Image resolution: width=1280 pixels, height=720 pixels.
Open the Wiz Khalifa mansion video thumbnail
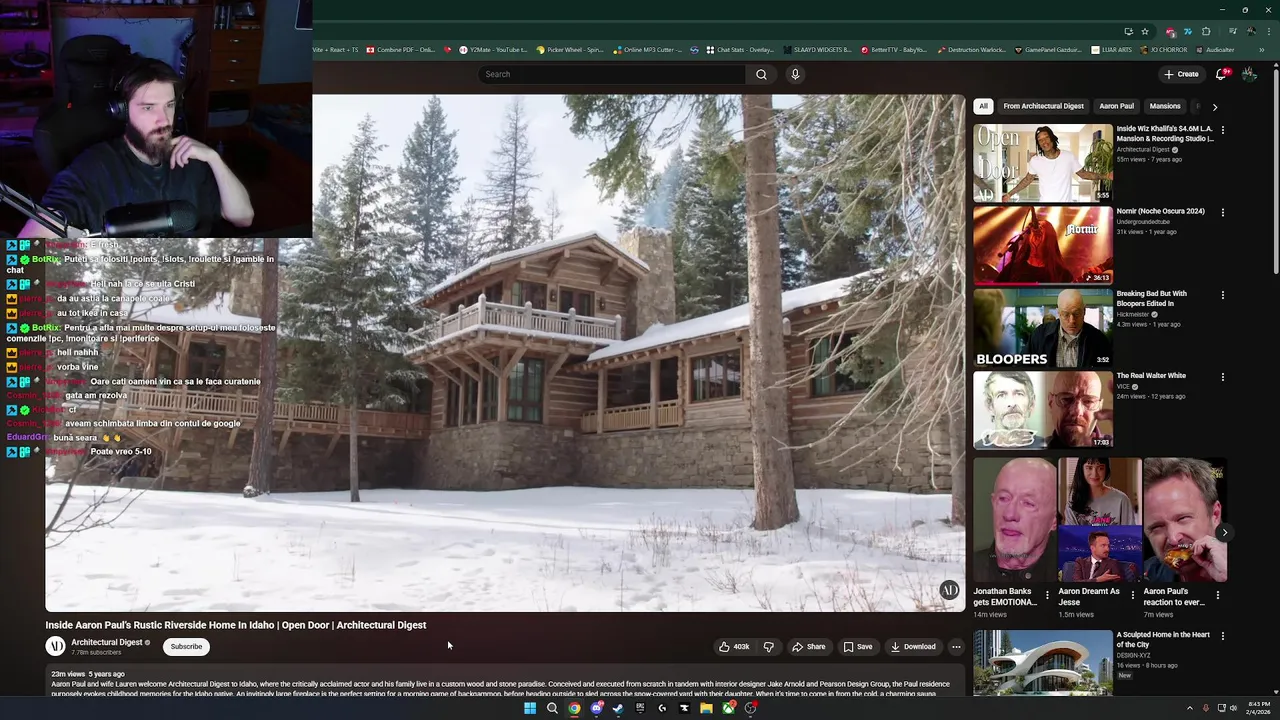point(1043,163)
